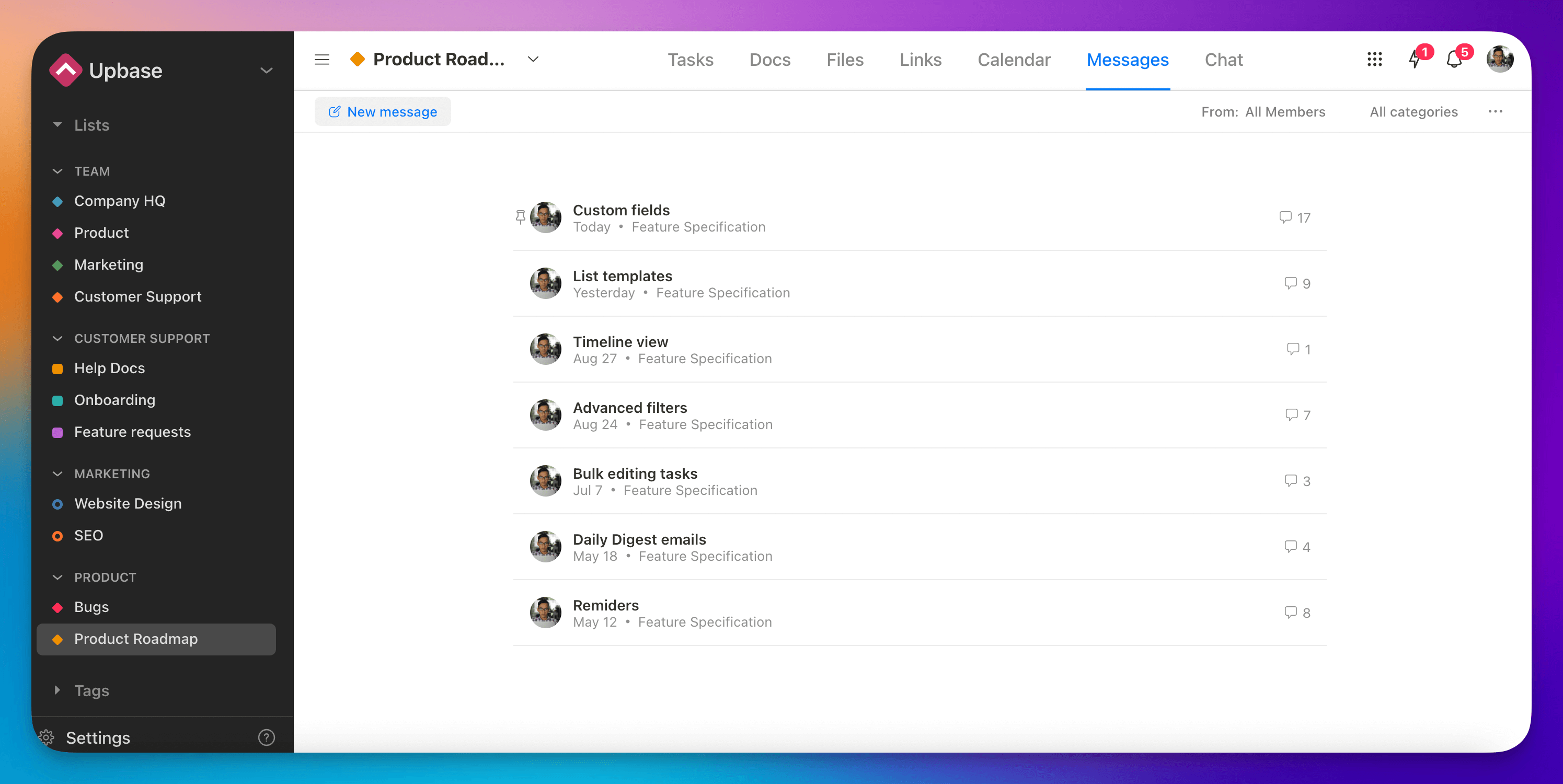Click the comment icon on List templates

point(1290,283)
